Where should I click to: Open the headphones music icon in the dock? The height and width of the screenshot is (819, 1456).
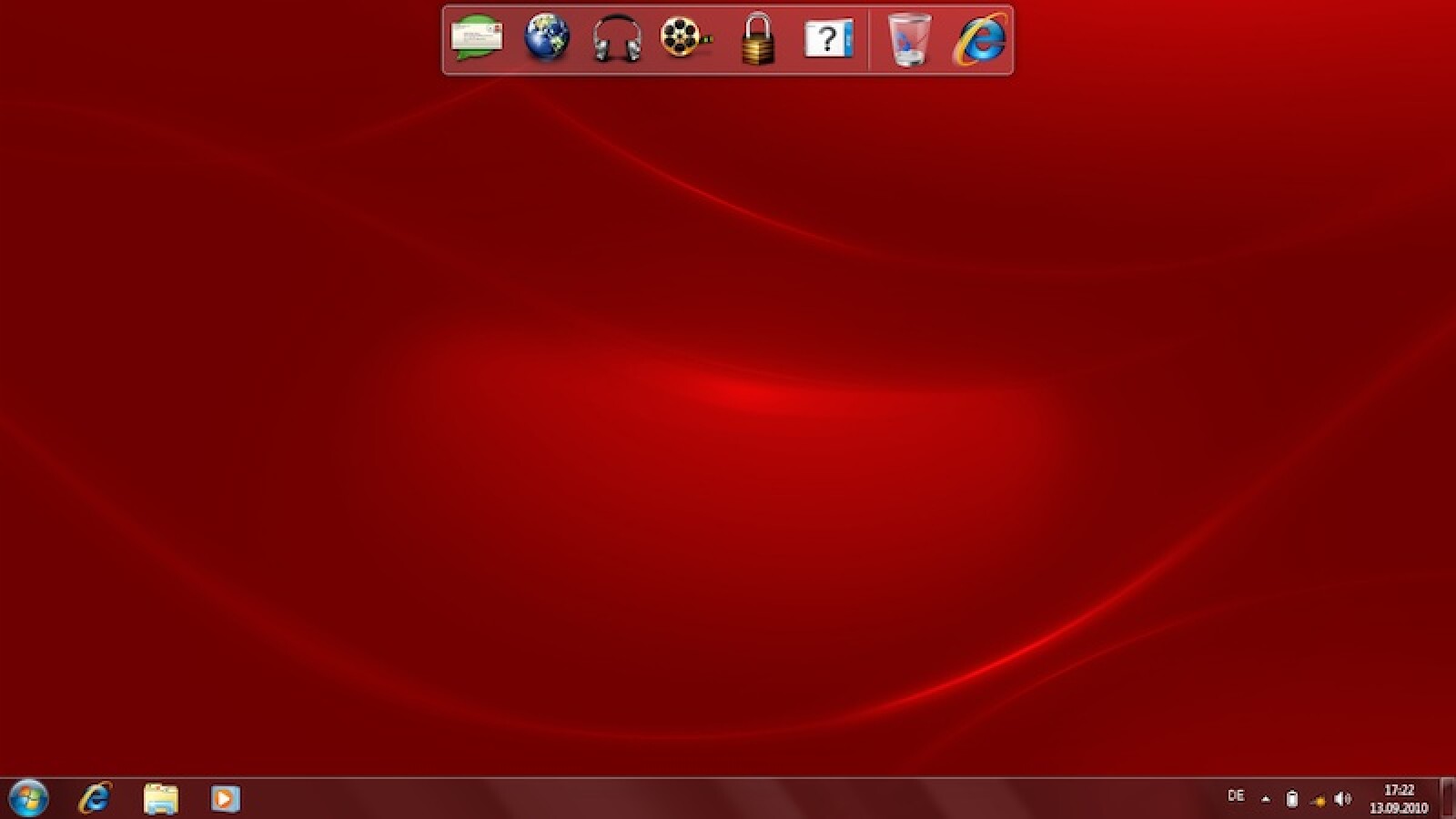(x=617, y=40)
